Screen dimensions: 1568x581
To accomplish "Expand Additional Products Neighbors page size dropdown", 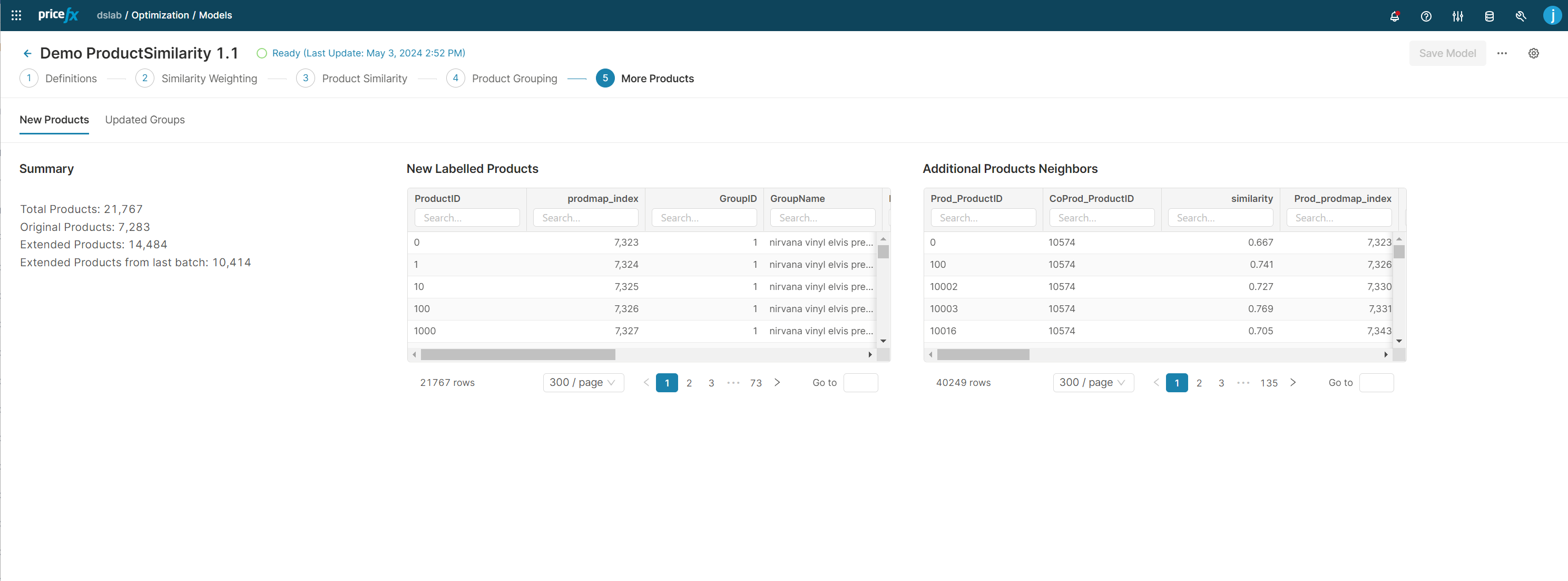I will [1093, 382].
